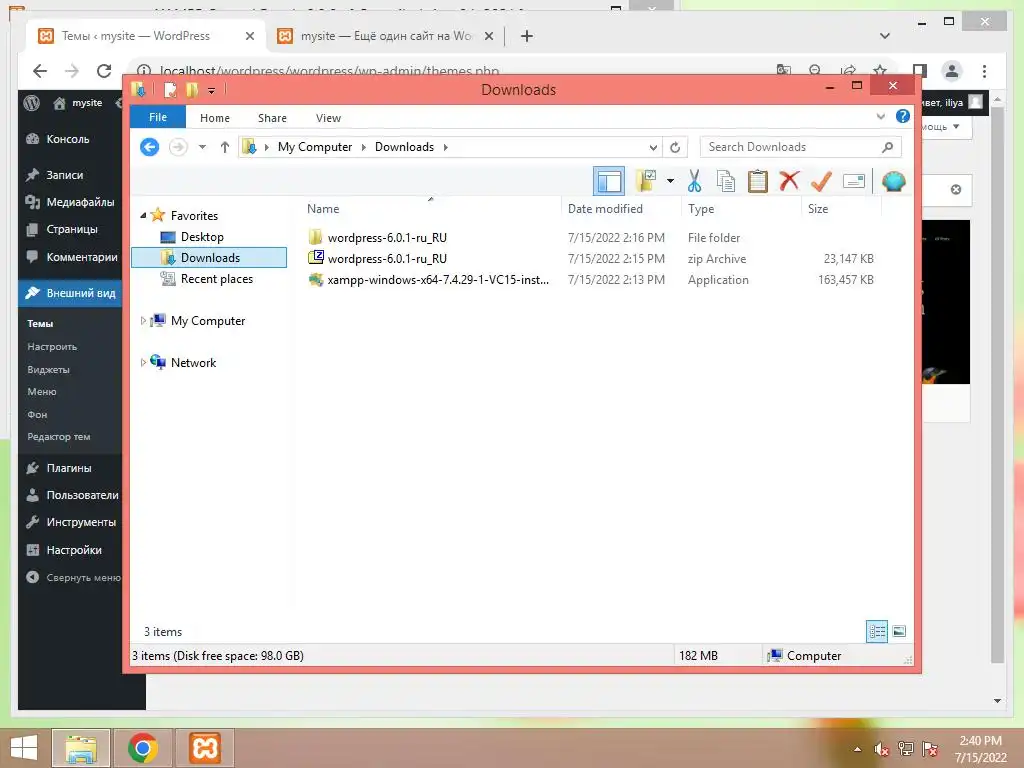Image resolution: width=1024 pixels, height=768 pixels.
Task: Switch to details view icon
Action: coord(876,632)
